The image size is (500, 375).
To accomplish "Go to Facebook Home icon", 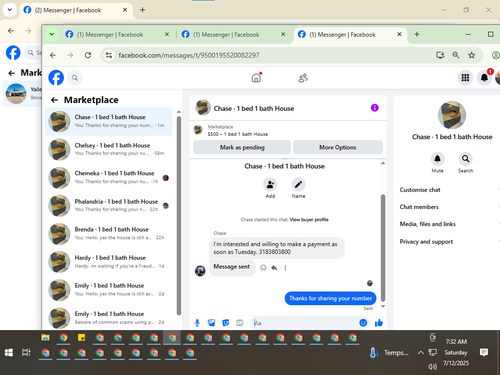I will pos(256,78).
